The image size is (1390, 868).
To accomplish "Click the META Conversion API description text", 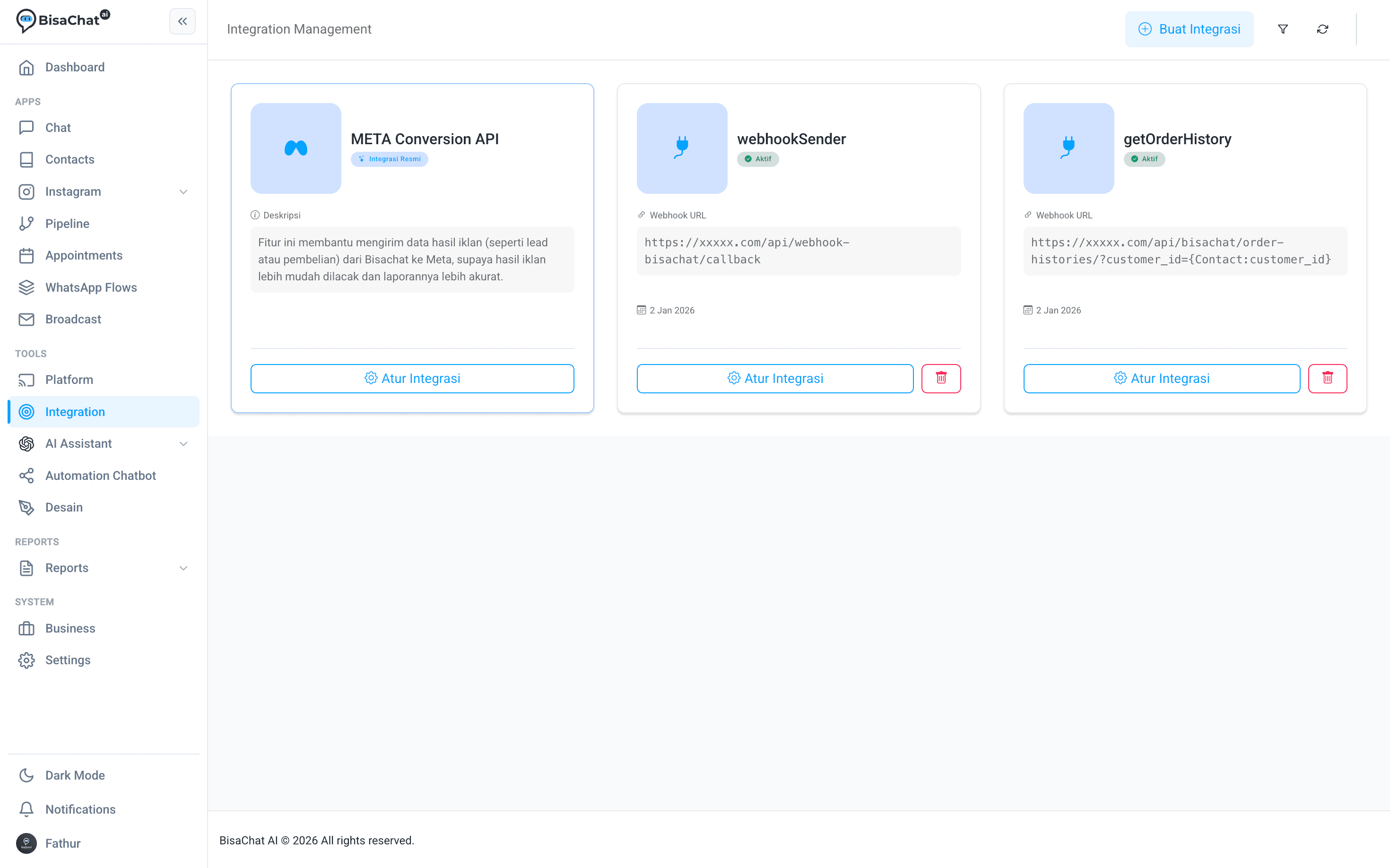I will (403, 260).
